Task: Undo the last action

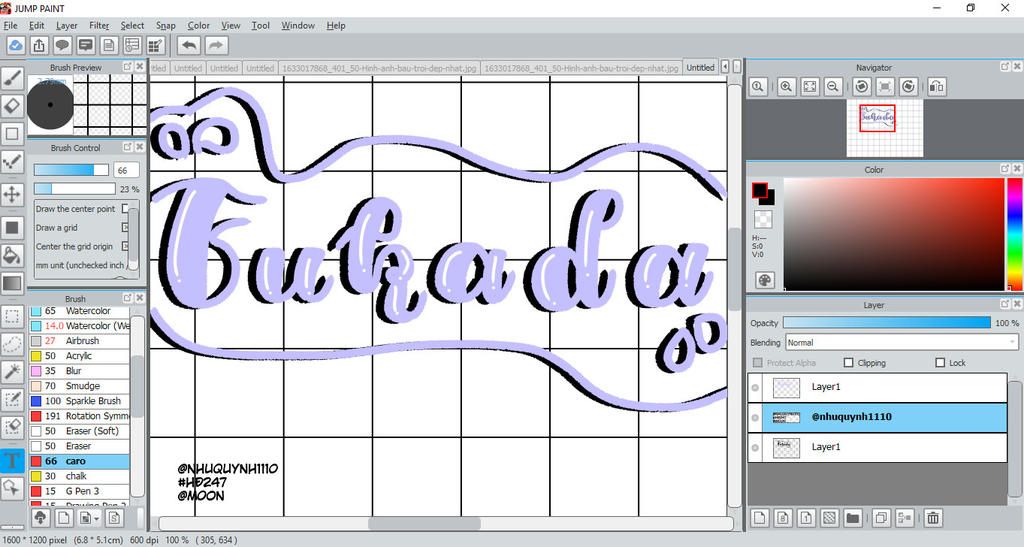Action: tap(189, 45)
